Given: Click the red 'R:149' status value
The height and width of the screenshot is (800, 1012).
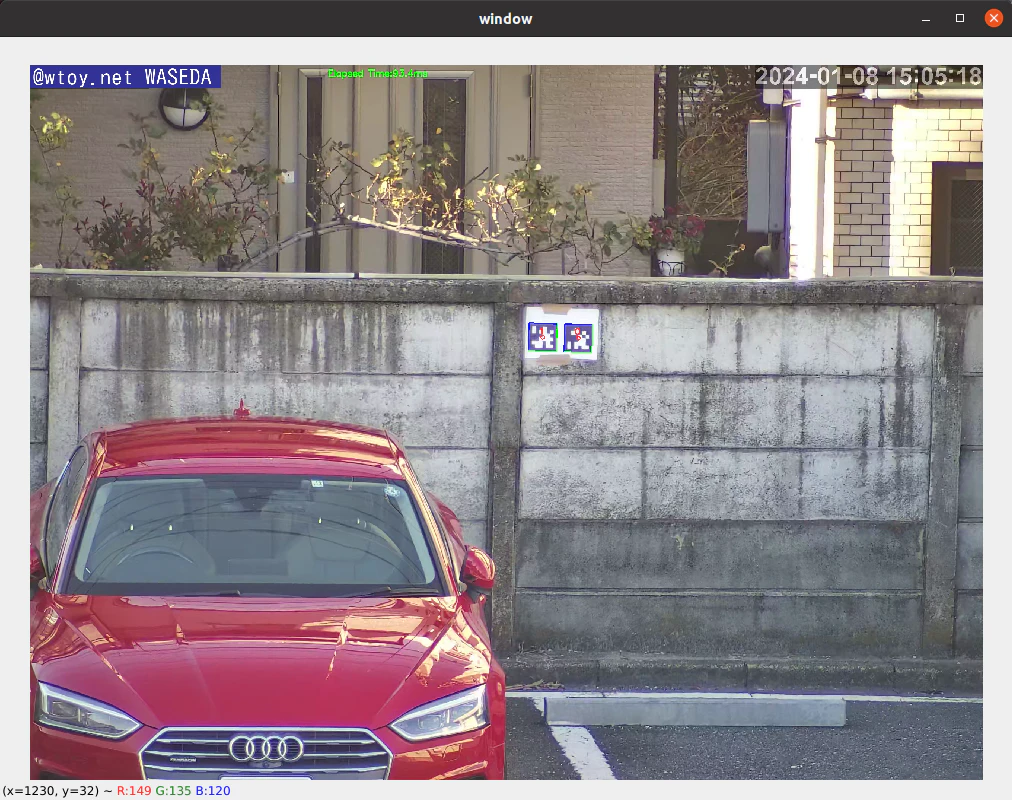Looking at the screenshot, I should 134,790.
